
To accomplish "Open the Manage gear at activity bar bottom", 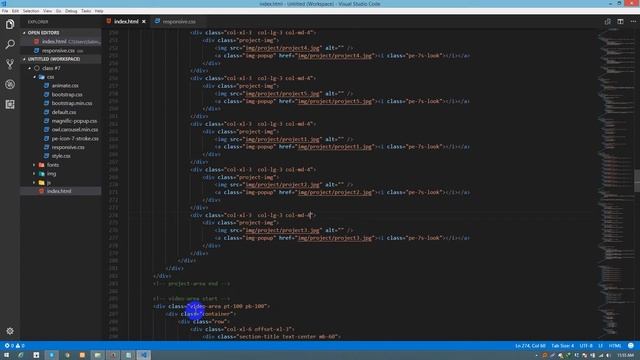I will click(10, 331).
